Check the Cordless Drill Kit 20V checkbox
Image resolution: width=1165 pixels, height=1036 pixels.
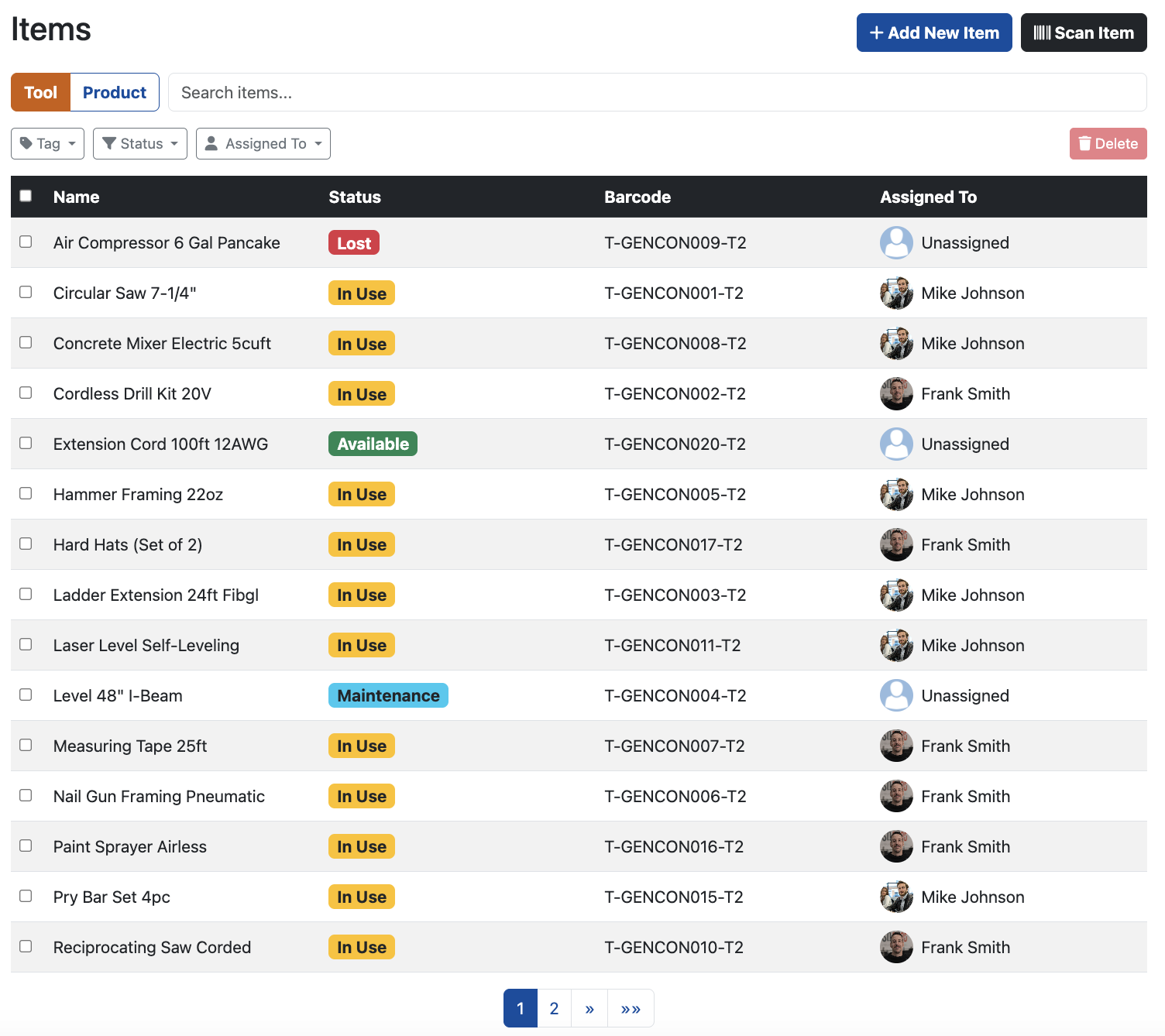pyautogui.click(x=26, y=393)
